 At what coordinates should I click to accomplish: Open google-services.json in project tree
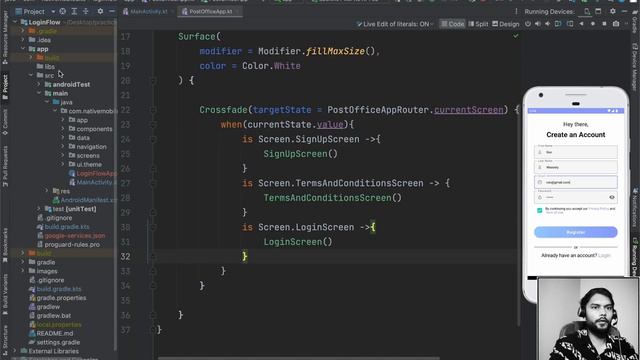point(75,236)
